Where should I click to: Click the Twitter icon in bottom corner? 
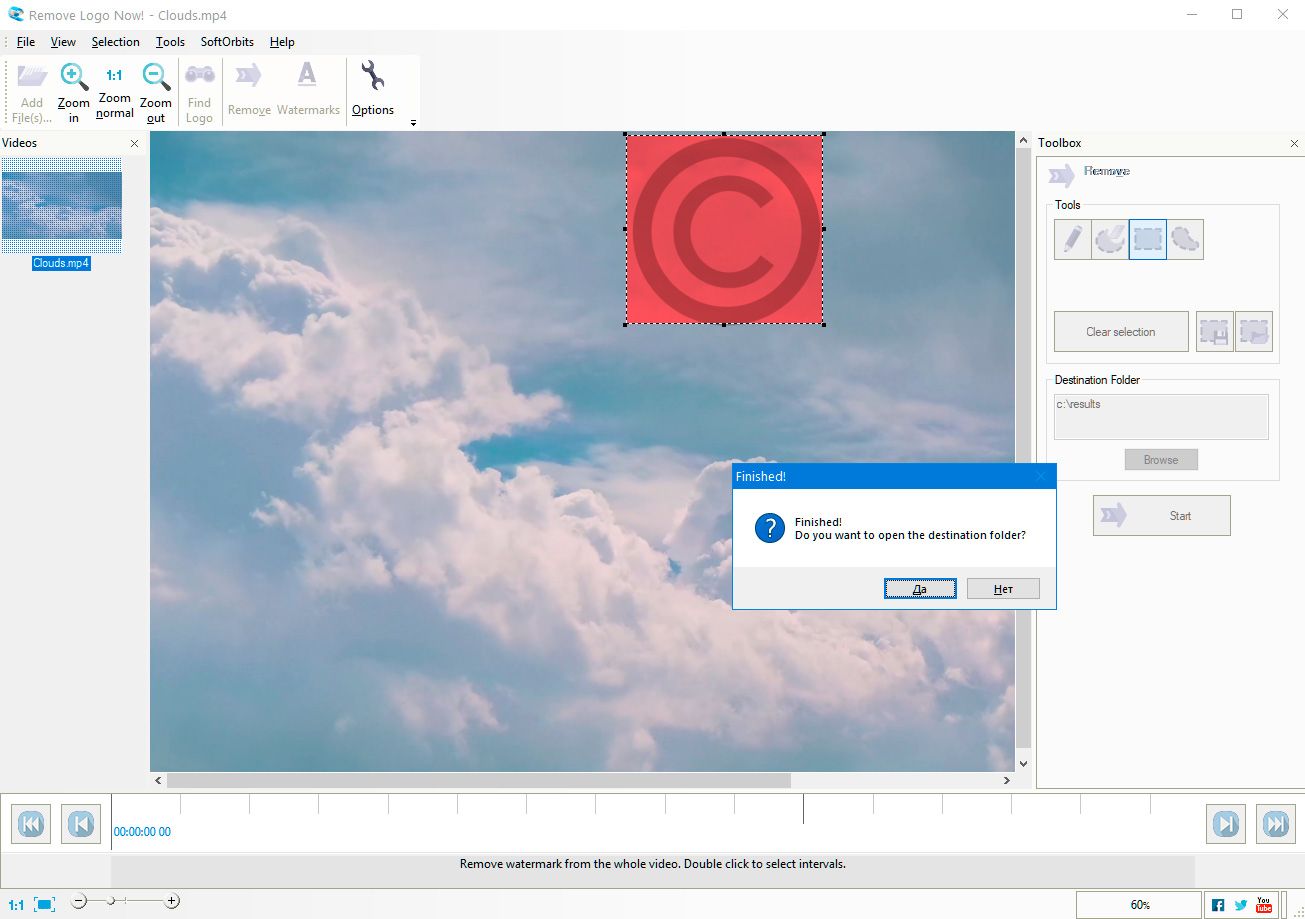click(x=1241, y=903)
